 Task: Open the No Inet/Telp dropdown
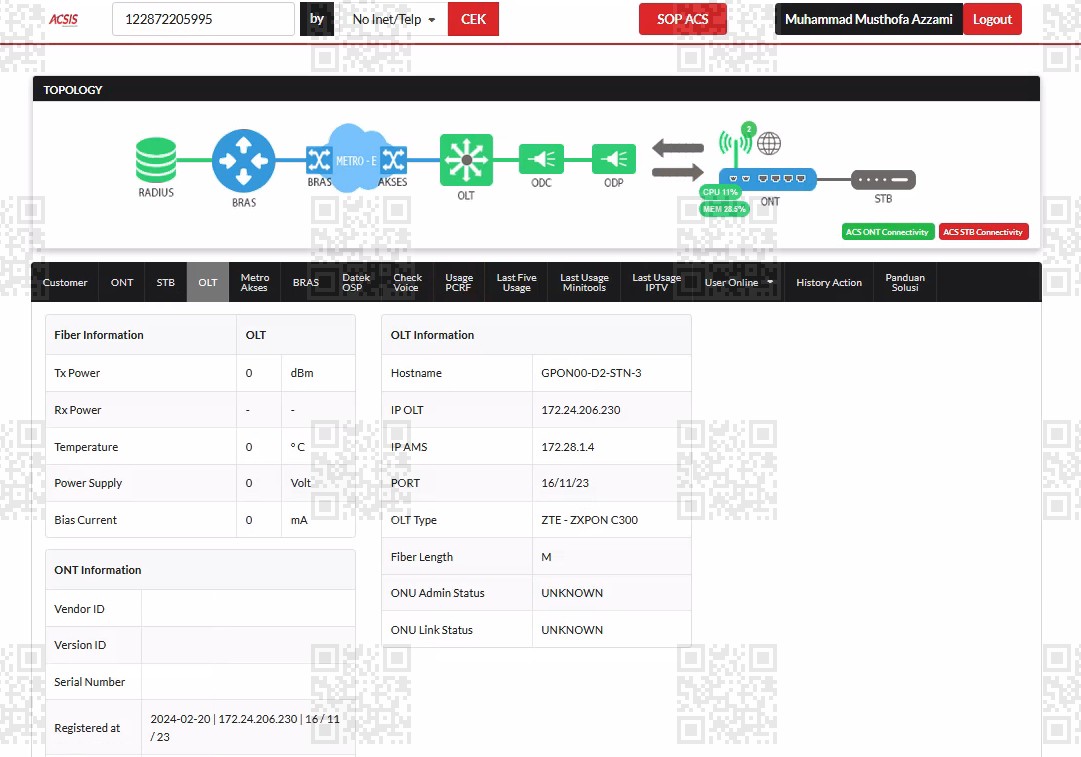pos(393,19)
